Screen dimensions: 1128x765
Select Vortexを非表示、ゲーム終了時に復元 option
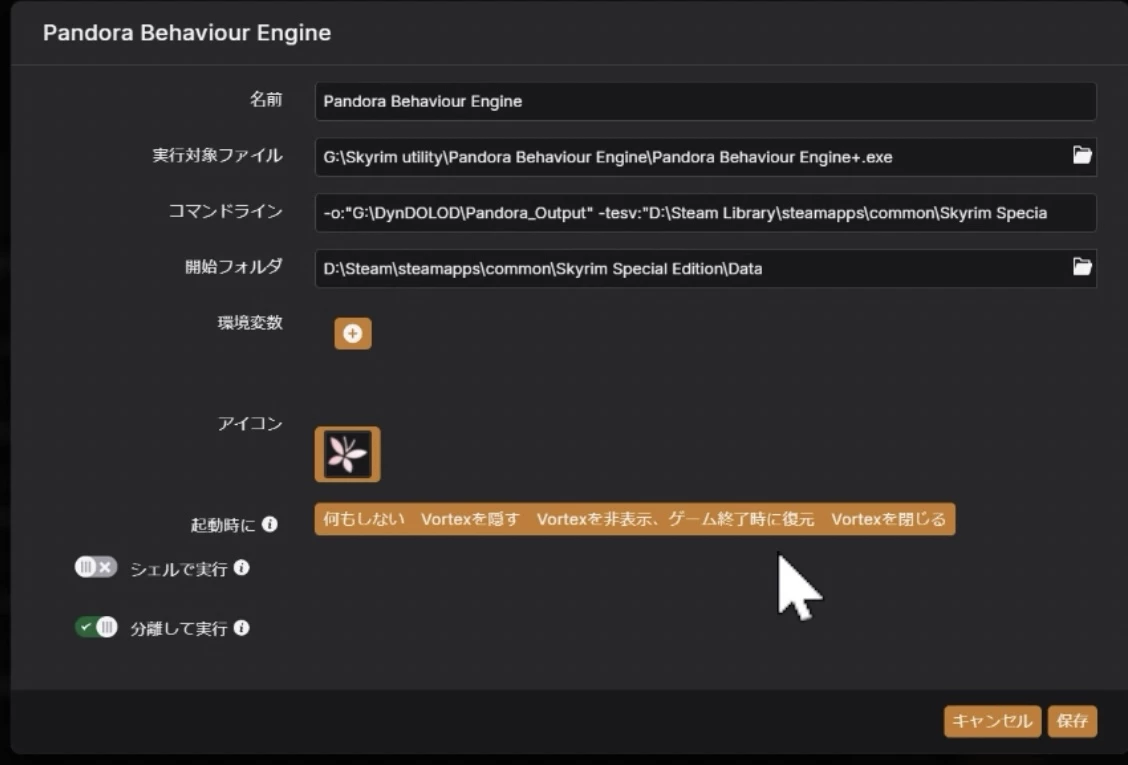pyautogui.click(x=675, y=519)
